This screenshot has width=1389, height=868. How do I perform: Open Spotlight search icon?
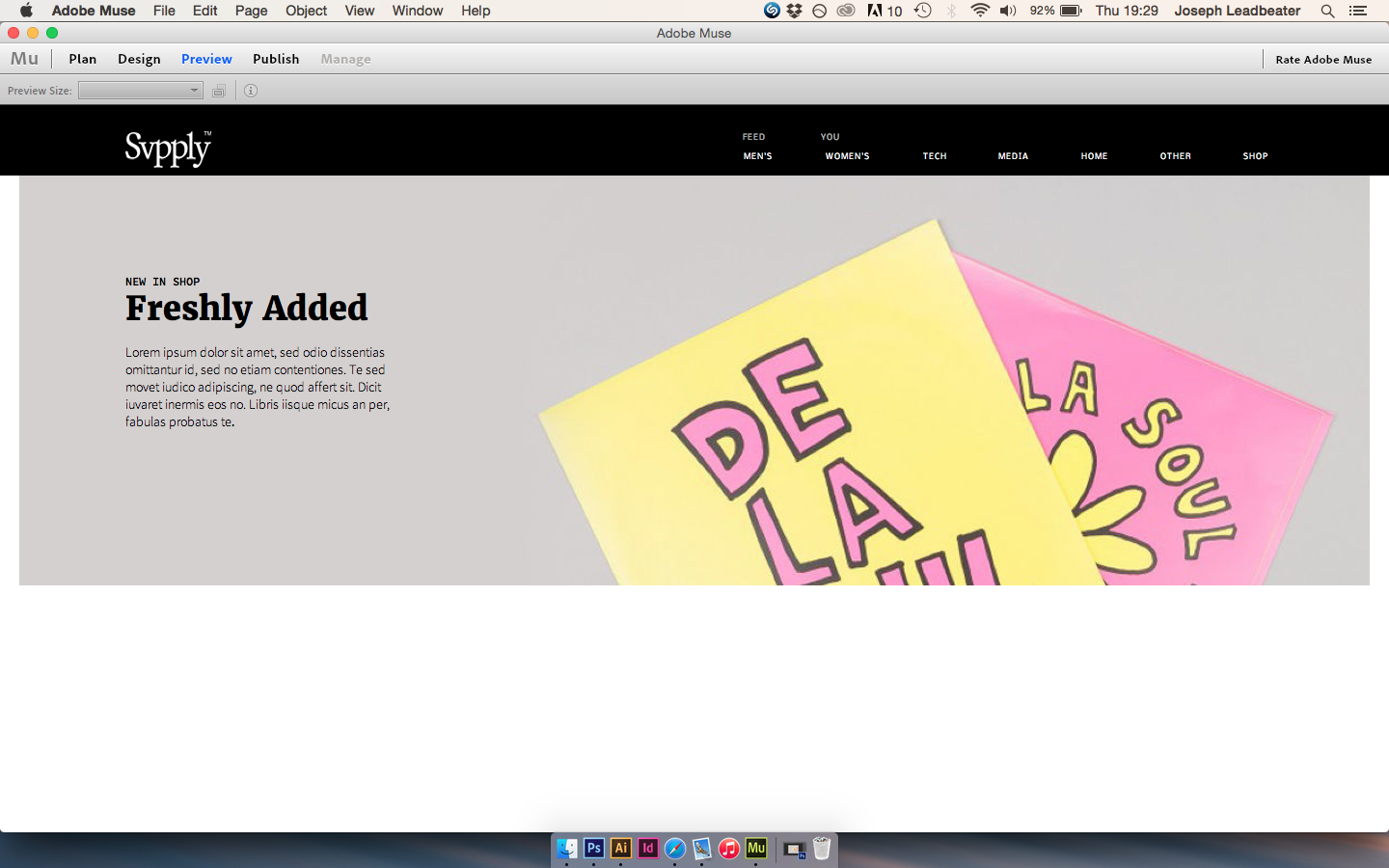(x=1328, y=11)
